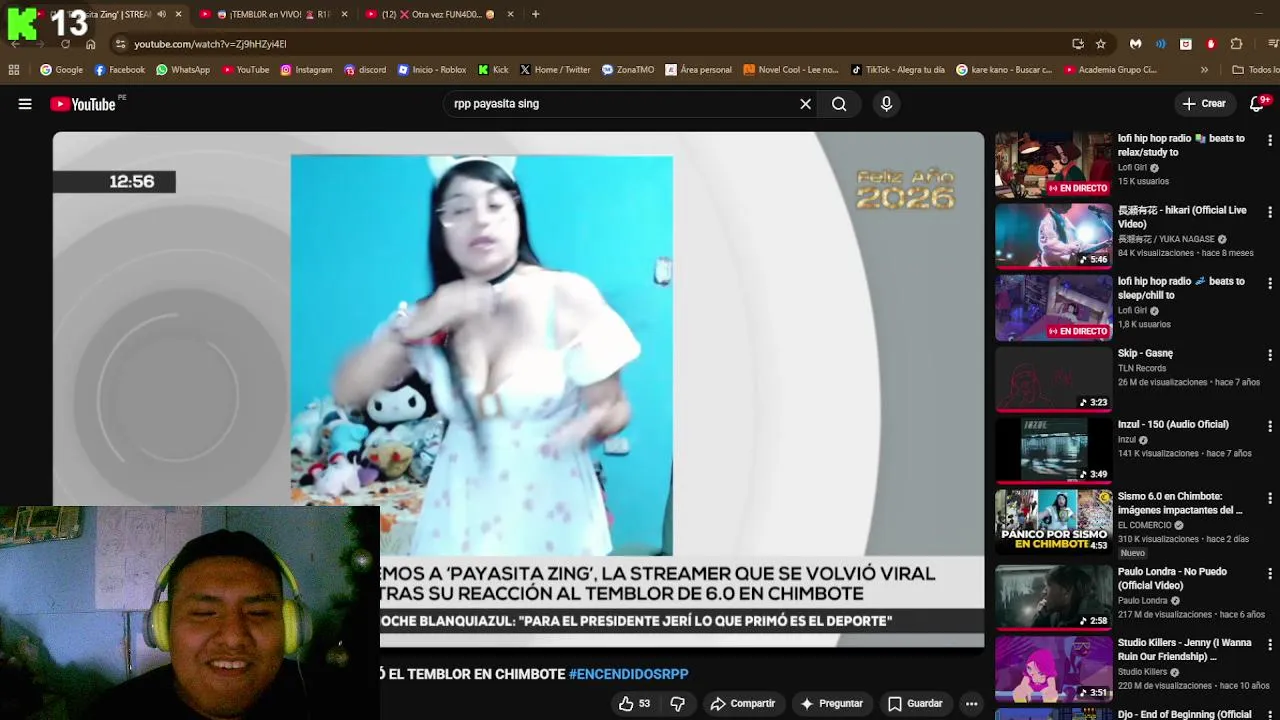1280x720 pixels.
Task: Open the Novel Cool bookmark
Action: [791, 70]
